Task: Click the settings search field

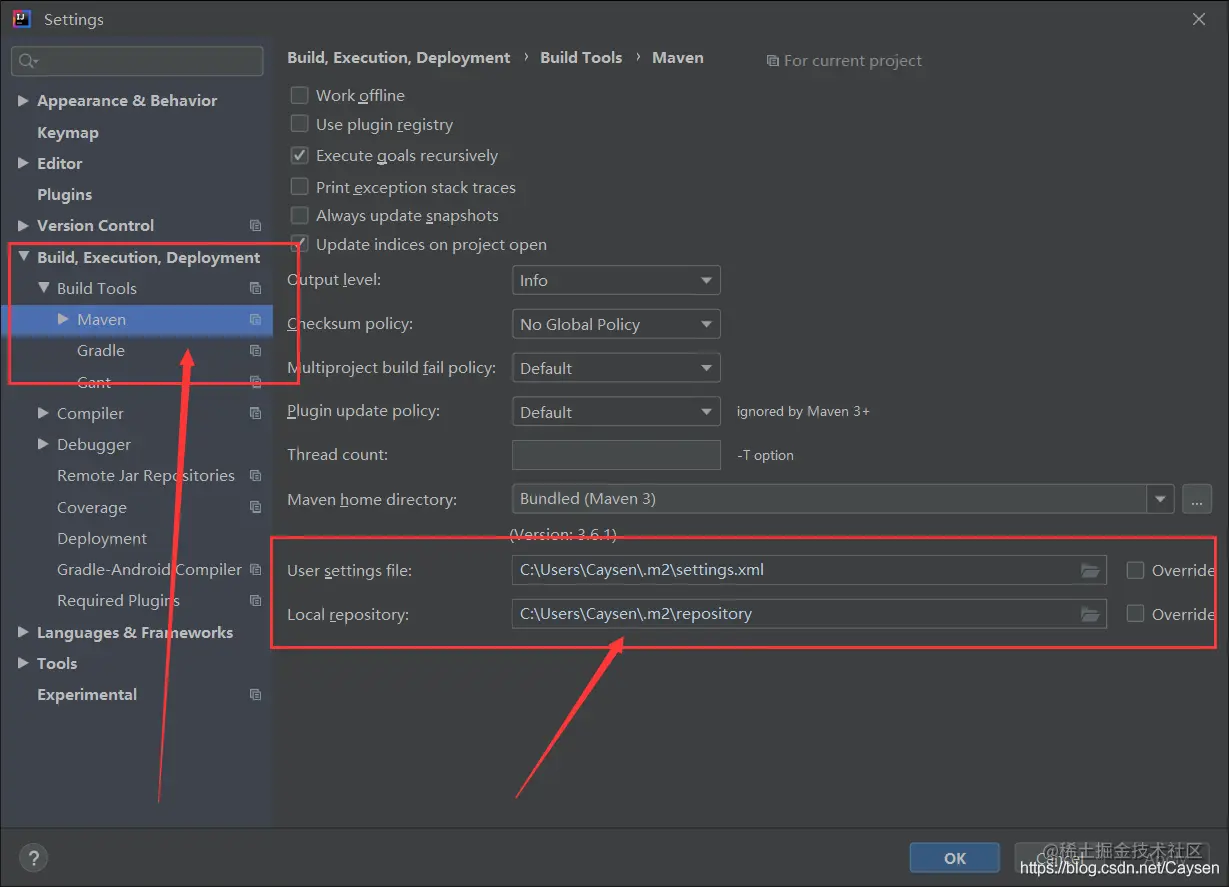Action: pos(138,61)
